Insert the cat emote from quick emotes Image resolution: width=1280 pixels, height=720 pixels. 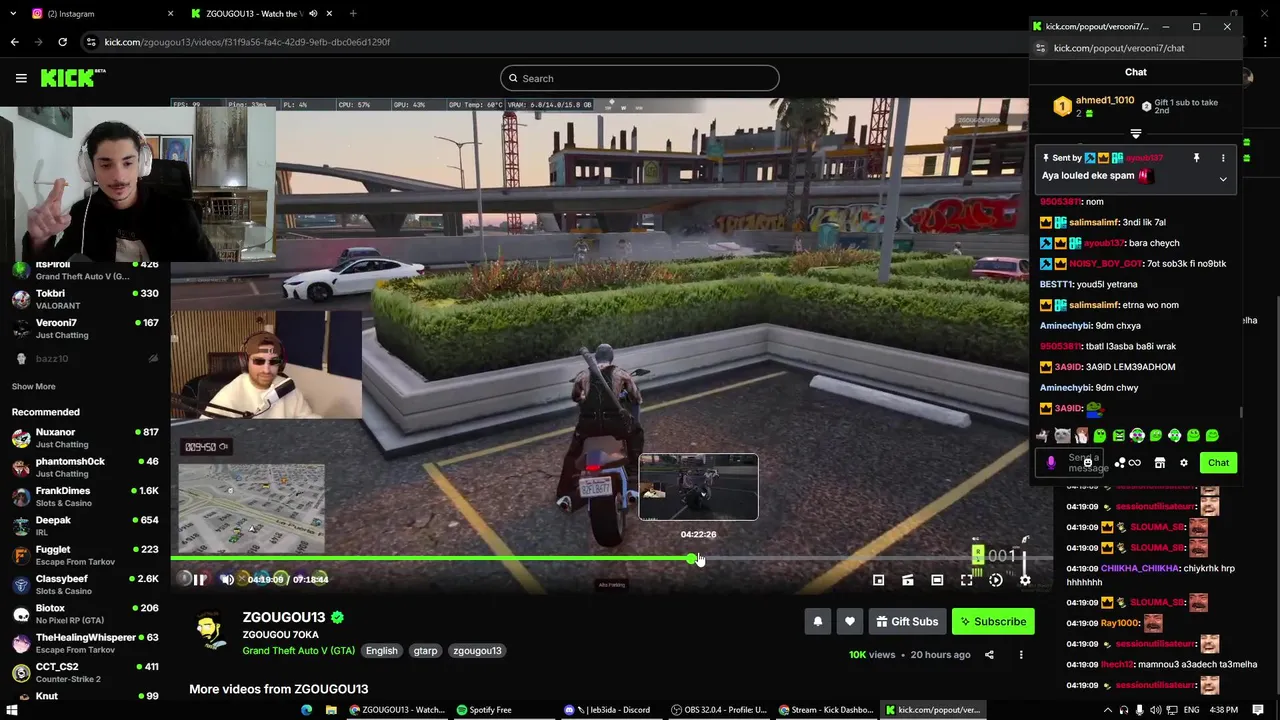(x=1062, y=436)
